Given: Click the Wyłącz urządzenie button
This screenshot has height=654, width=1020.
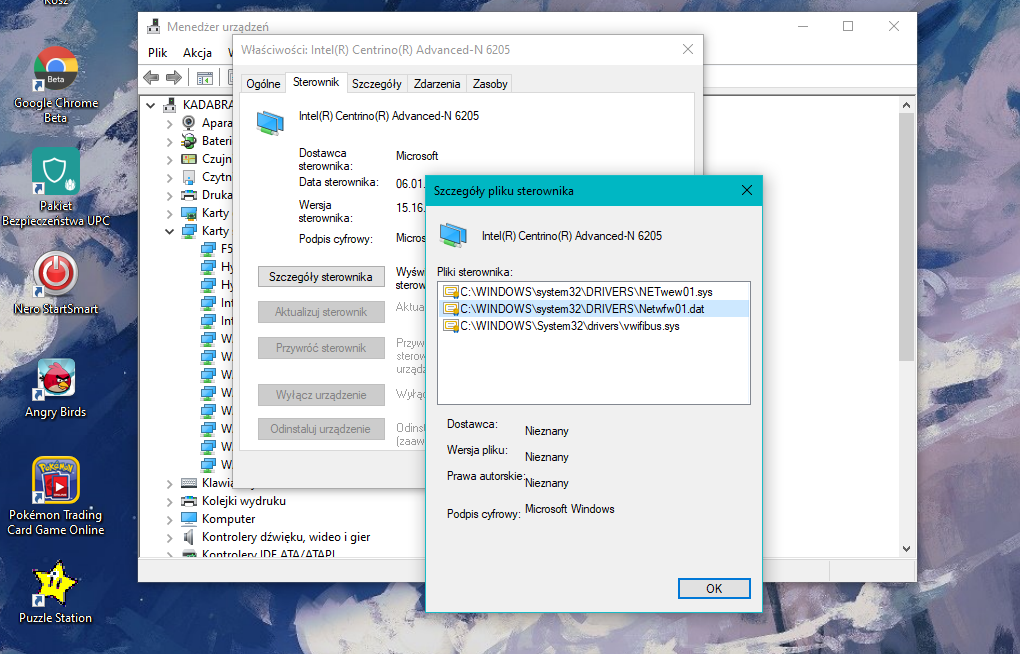Looking at the screenshot, I should coord(321,394).
